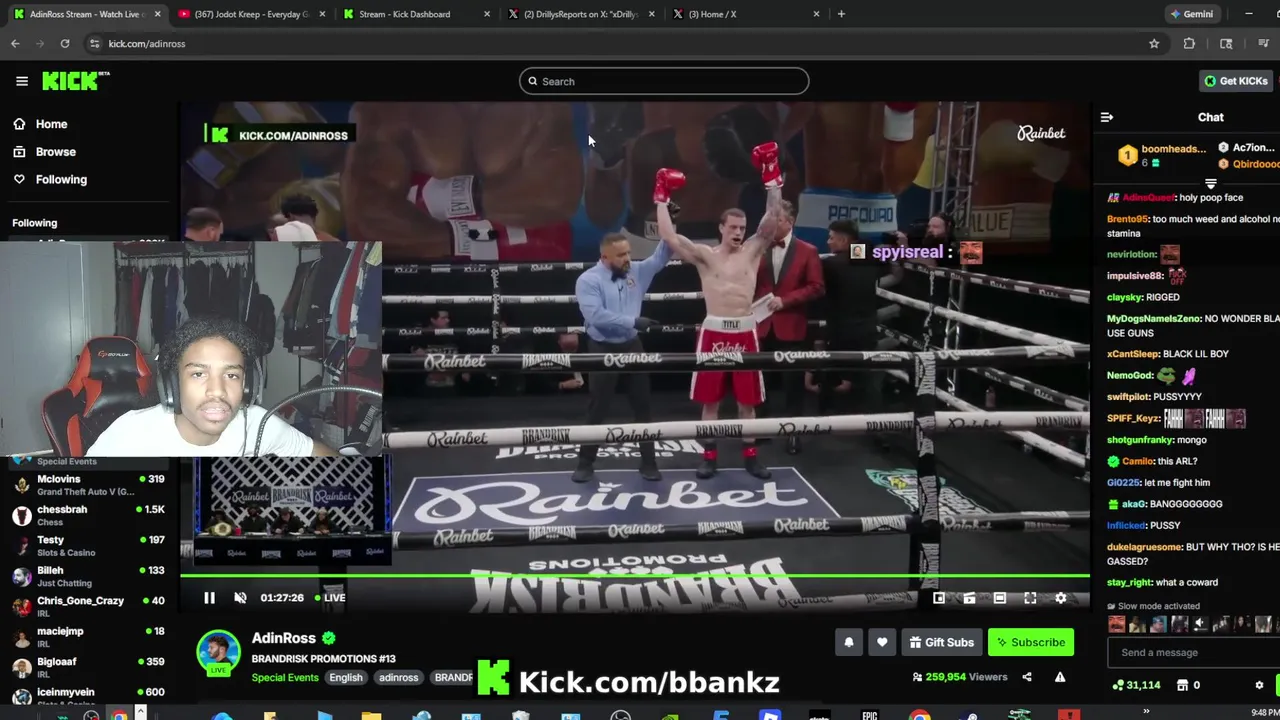Click the adinross tag

[398, 678]
